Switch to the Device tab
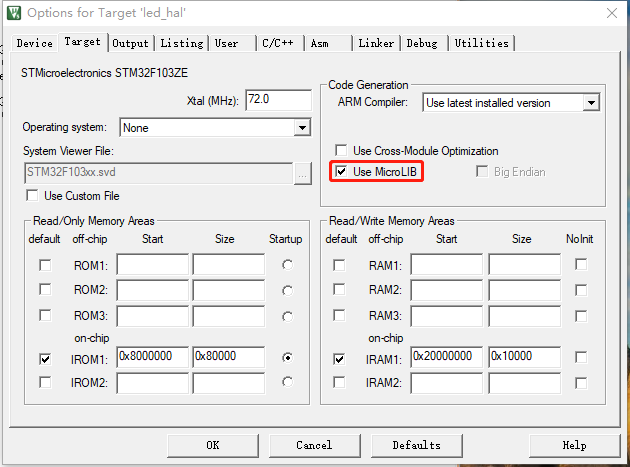Image resolution: width=630 pixels, height=467 pixels. pos(35,43)
